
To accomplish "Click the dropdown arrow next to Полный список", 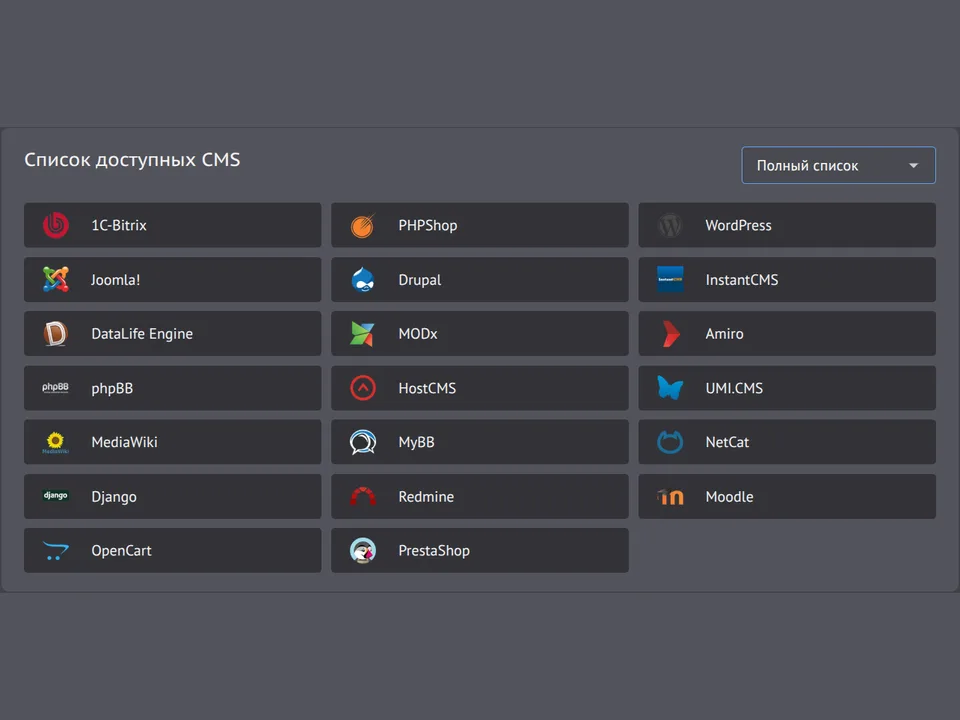I will pyautogui.click(x=913, y=165).
